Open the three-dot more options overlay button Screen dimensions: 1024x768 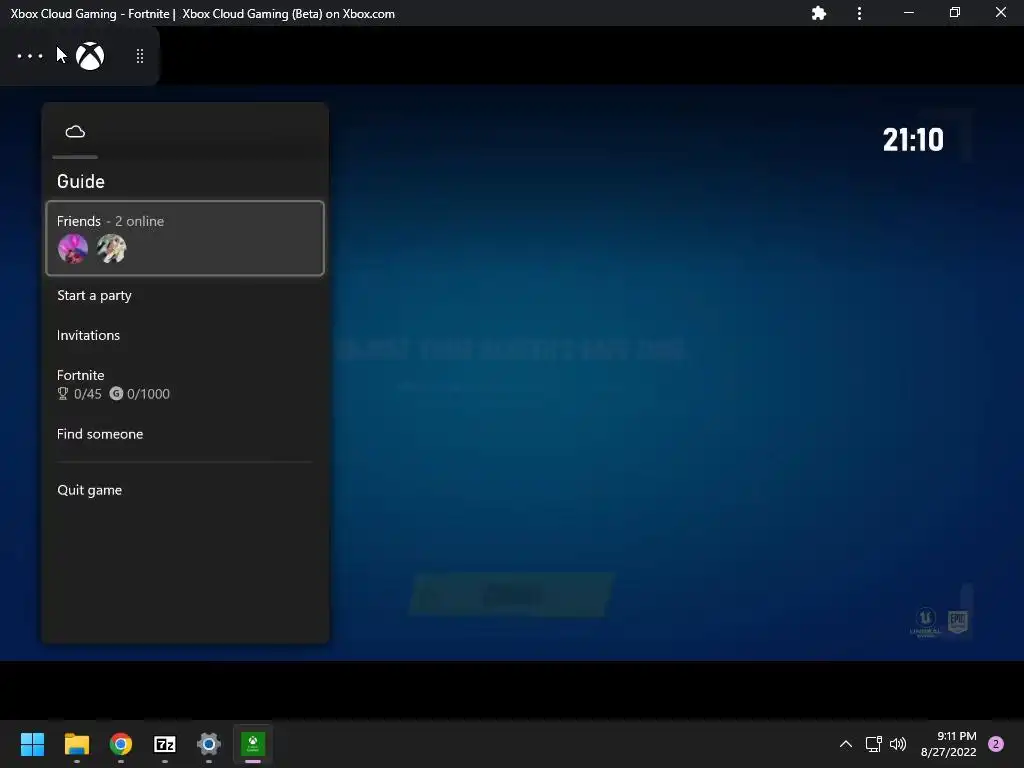click(x=30, y=56)
